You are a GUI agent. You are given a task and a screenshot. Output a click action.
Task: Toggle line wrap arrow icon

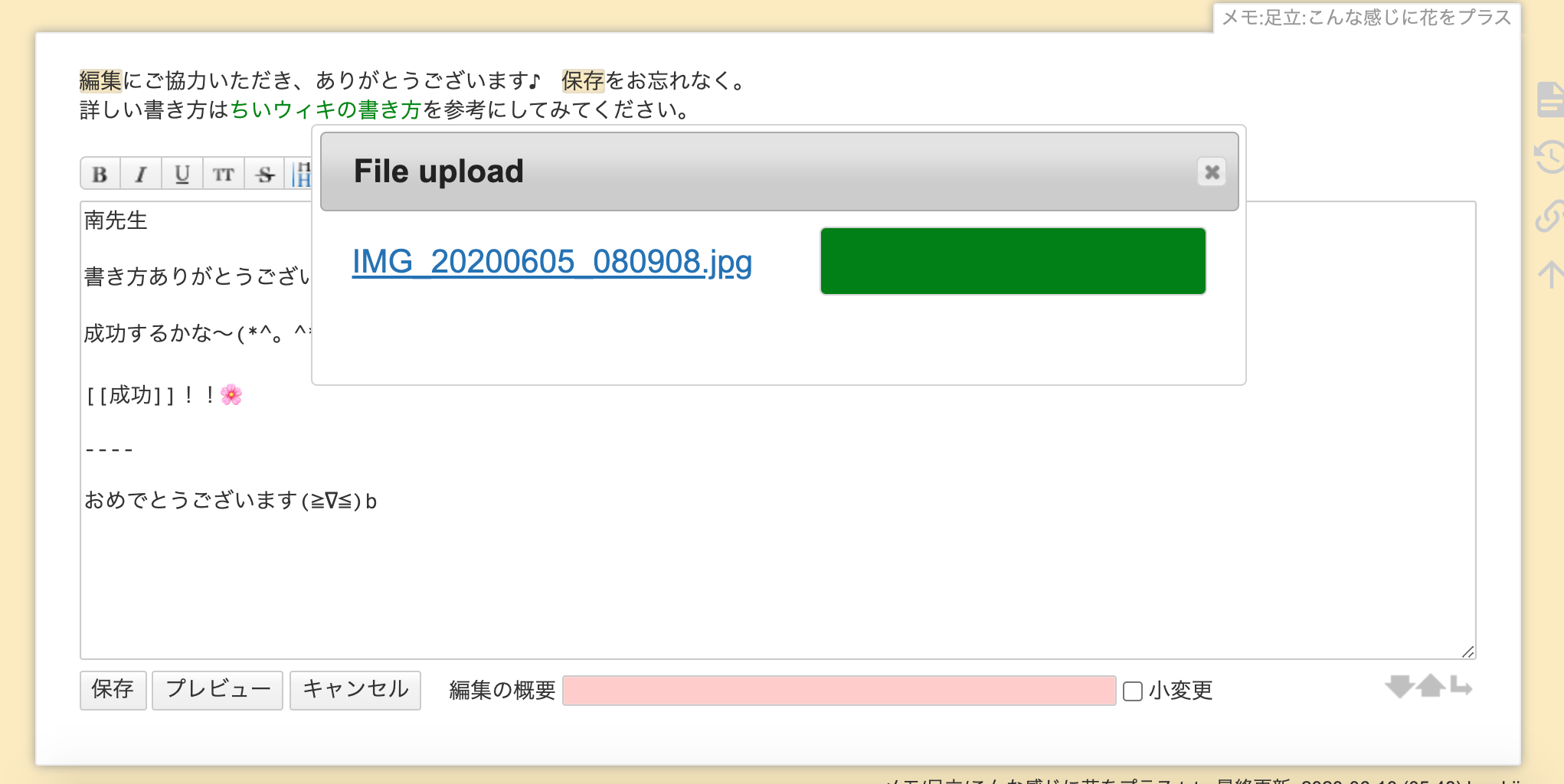tap(1461, 686)
